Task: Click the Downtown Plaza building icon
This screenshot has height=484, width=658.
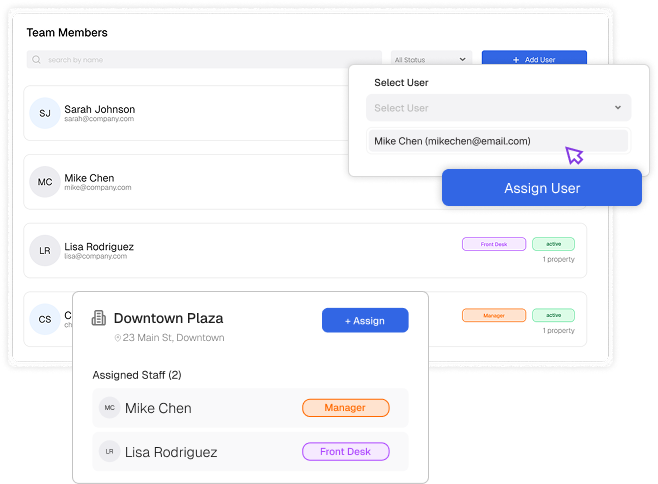Action: [99, 318]
